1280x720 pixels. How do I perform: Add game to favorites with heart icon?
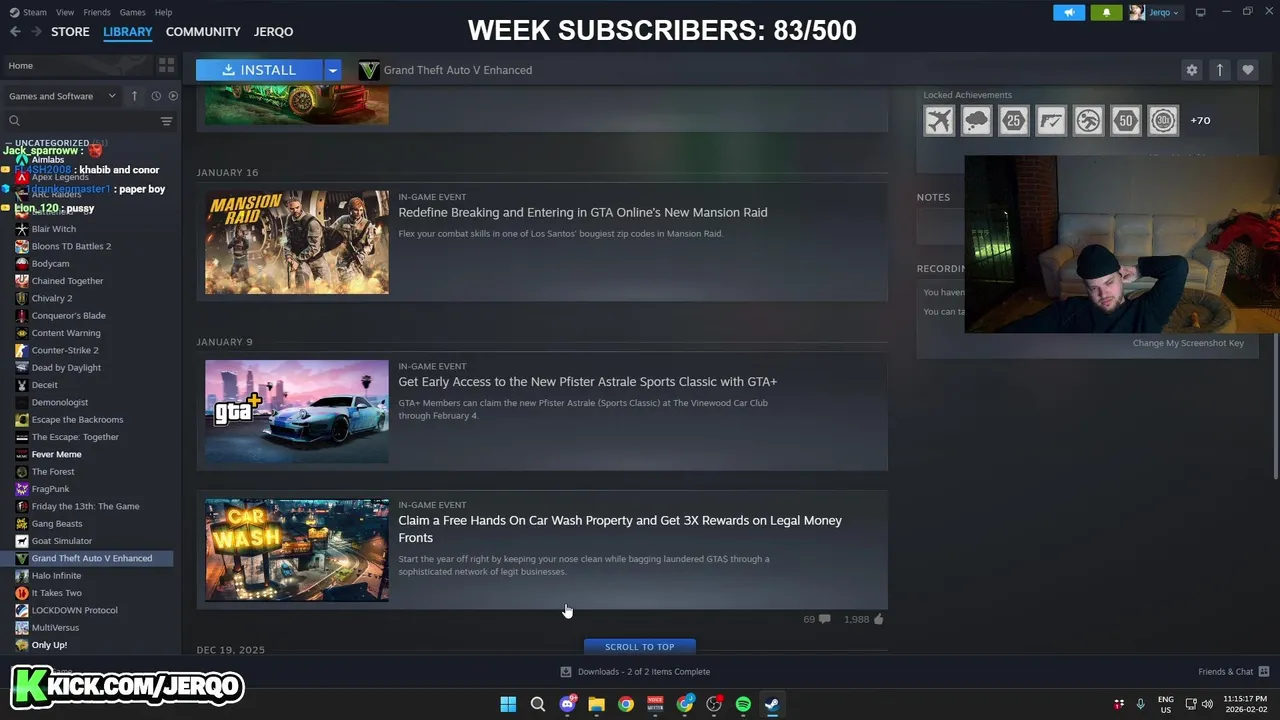pos(1247,70)
